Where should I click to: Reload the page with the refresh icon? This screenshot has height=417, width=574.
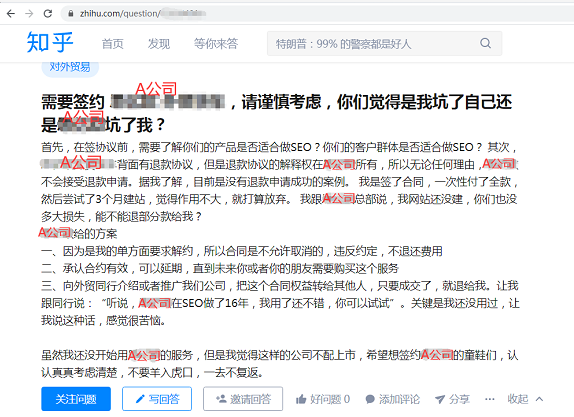pos(48,14)
